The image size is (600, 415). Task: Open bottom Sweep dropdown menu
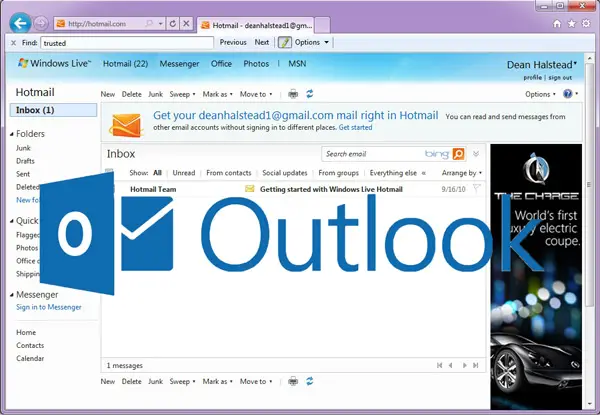click(x=183, y=381)
